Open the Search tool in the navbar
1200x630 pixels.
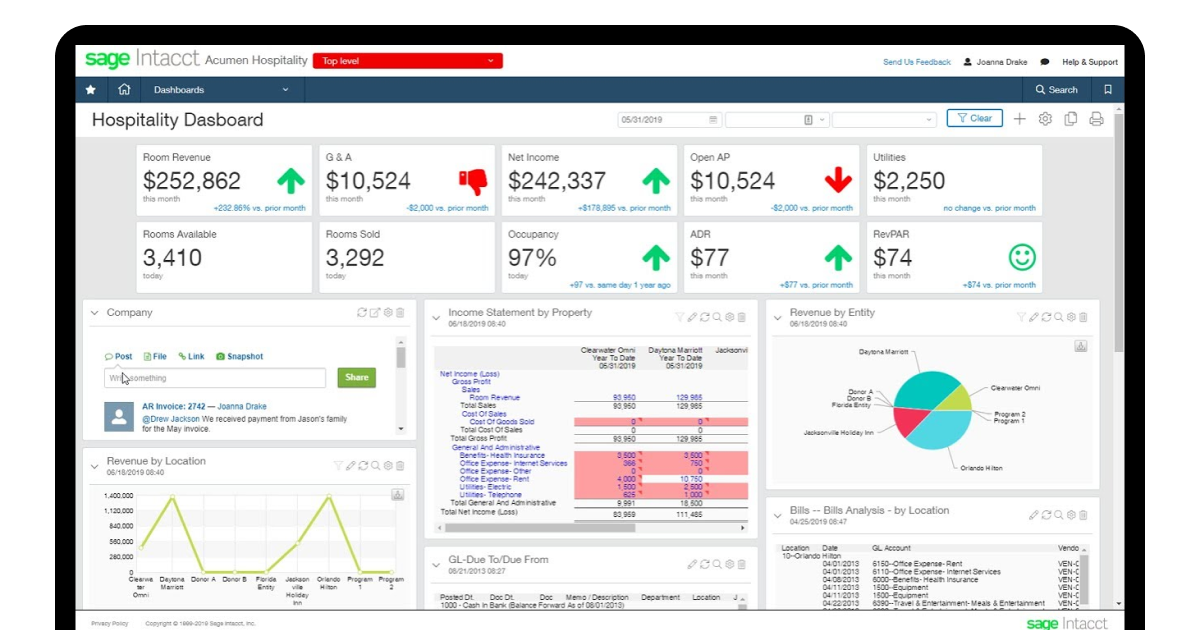click(x=1058, y=89)
